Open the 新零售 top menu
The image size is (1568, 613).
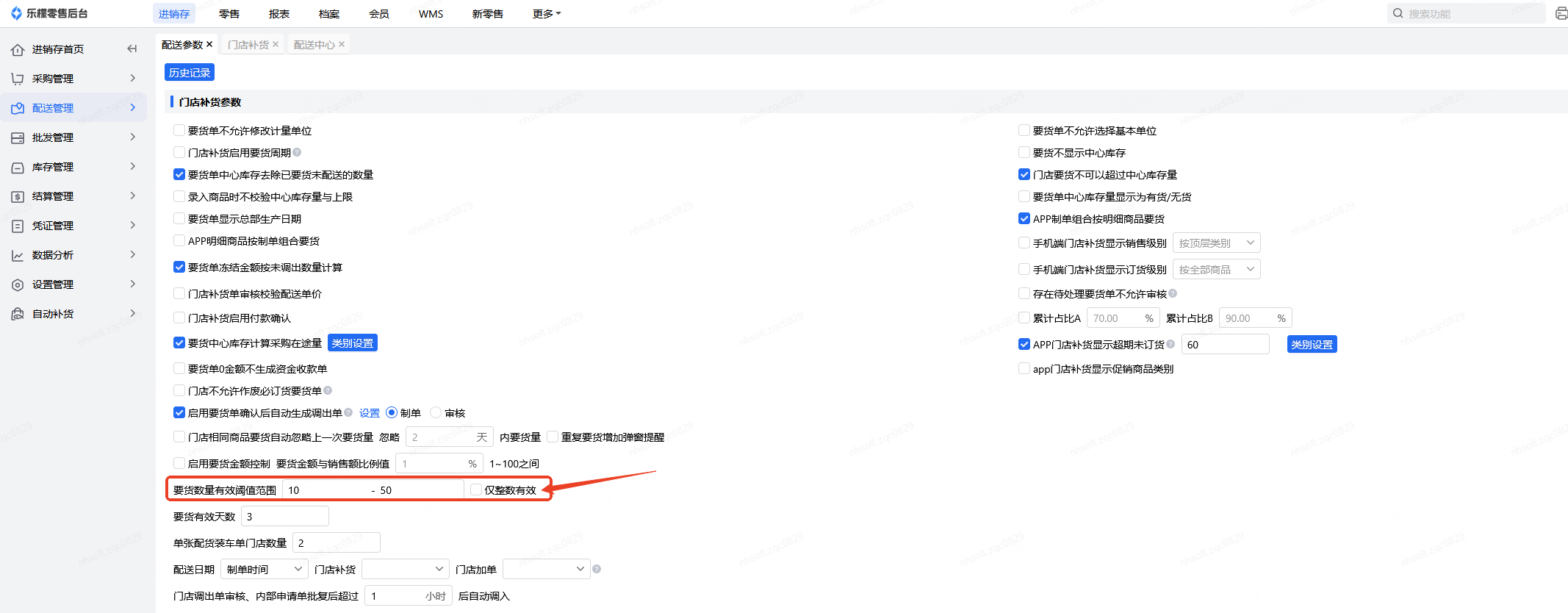coord(488,13)
